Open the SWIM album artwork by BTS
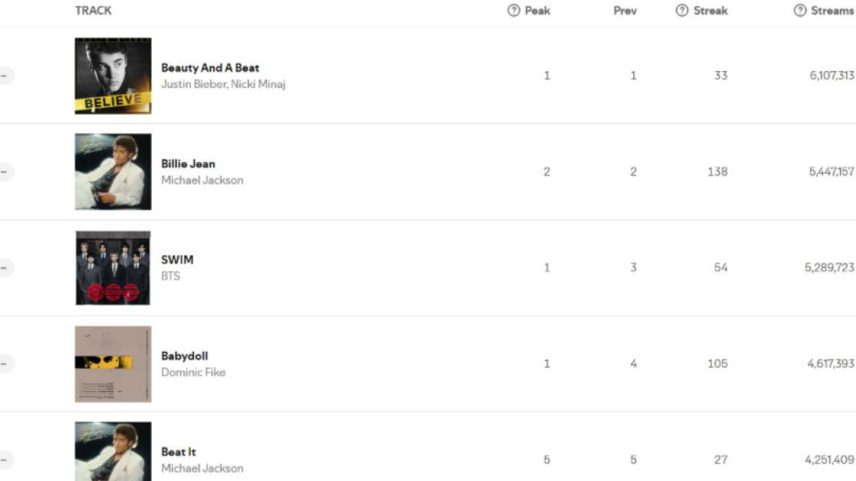856x481 pixels. 113,268
